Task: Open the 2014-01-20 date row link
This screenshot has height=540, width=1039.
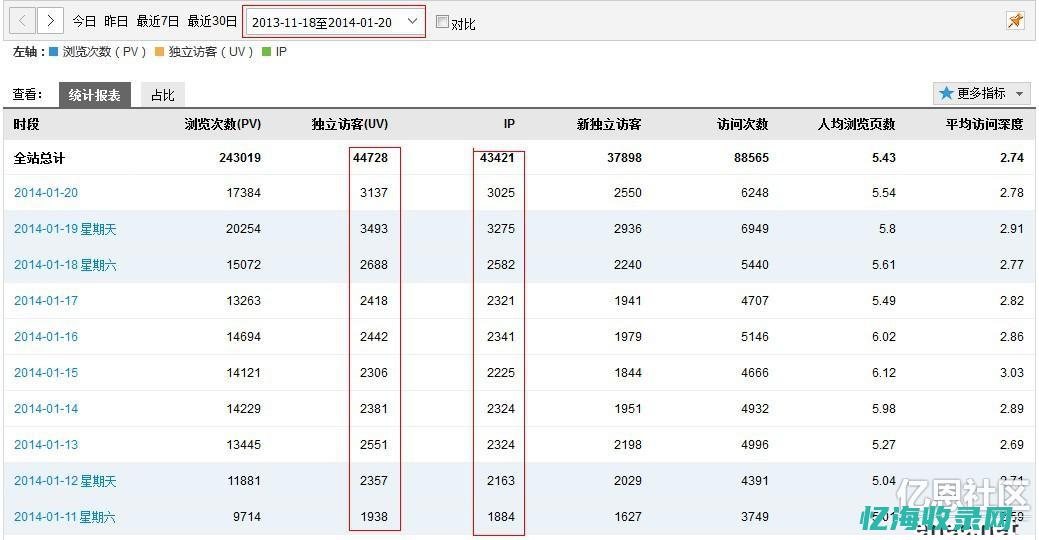Action: pyautogui.click(x=46, y=193)
